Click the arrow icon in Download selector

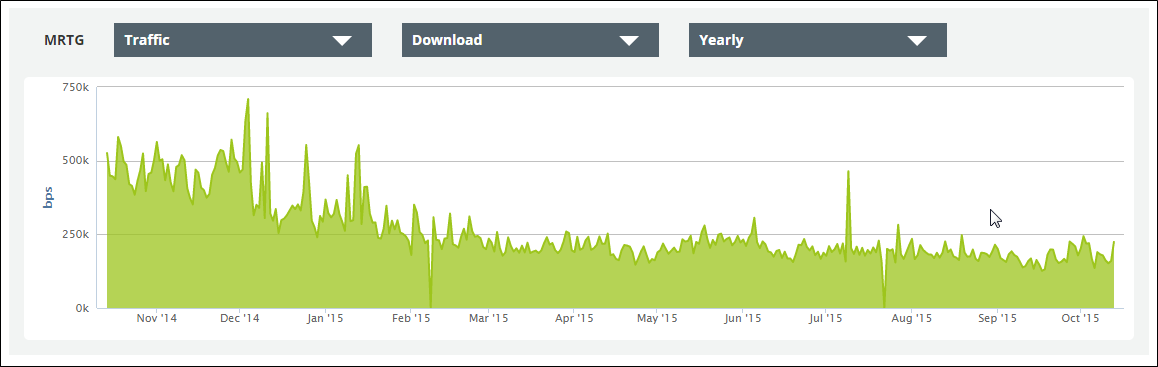click(629, 41)
